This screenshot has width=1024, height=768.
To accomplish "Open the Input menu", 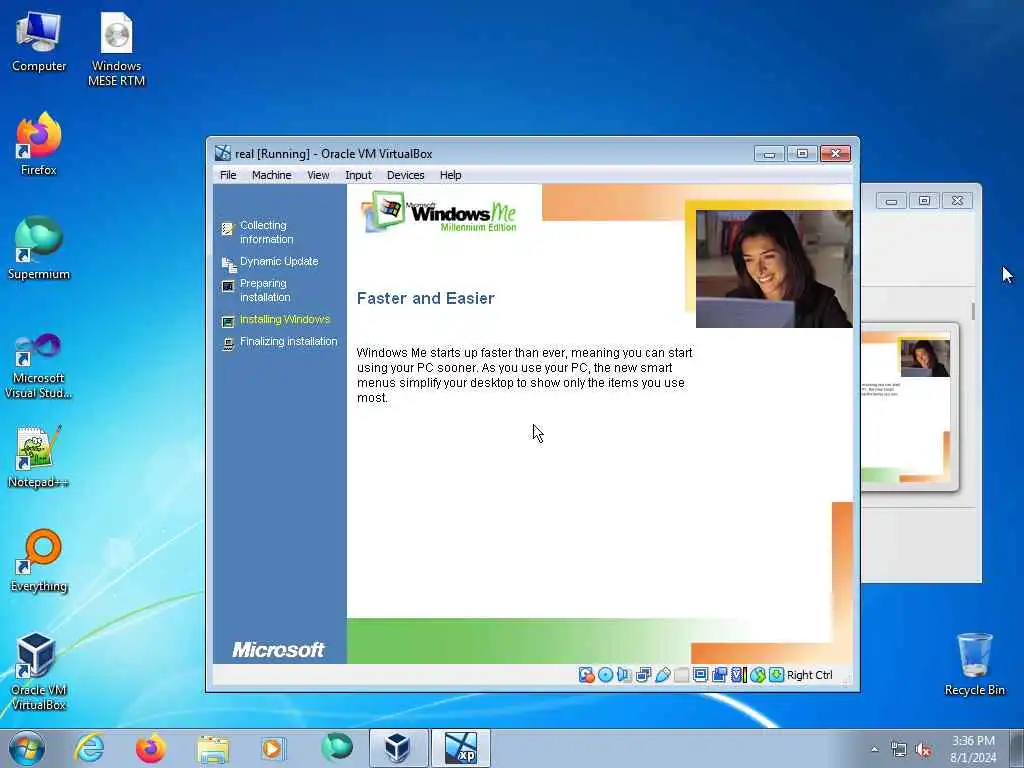I will pyautogui.click(x=358, y=175).
